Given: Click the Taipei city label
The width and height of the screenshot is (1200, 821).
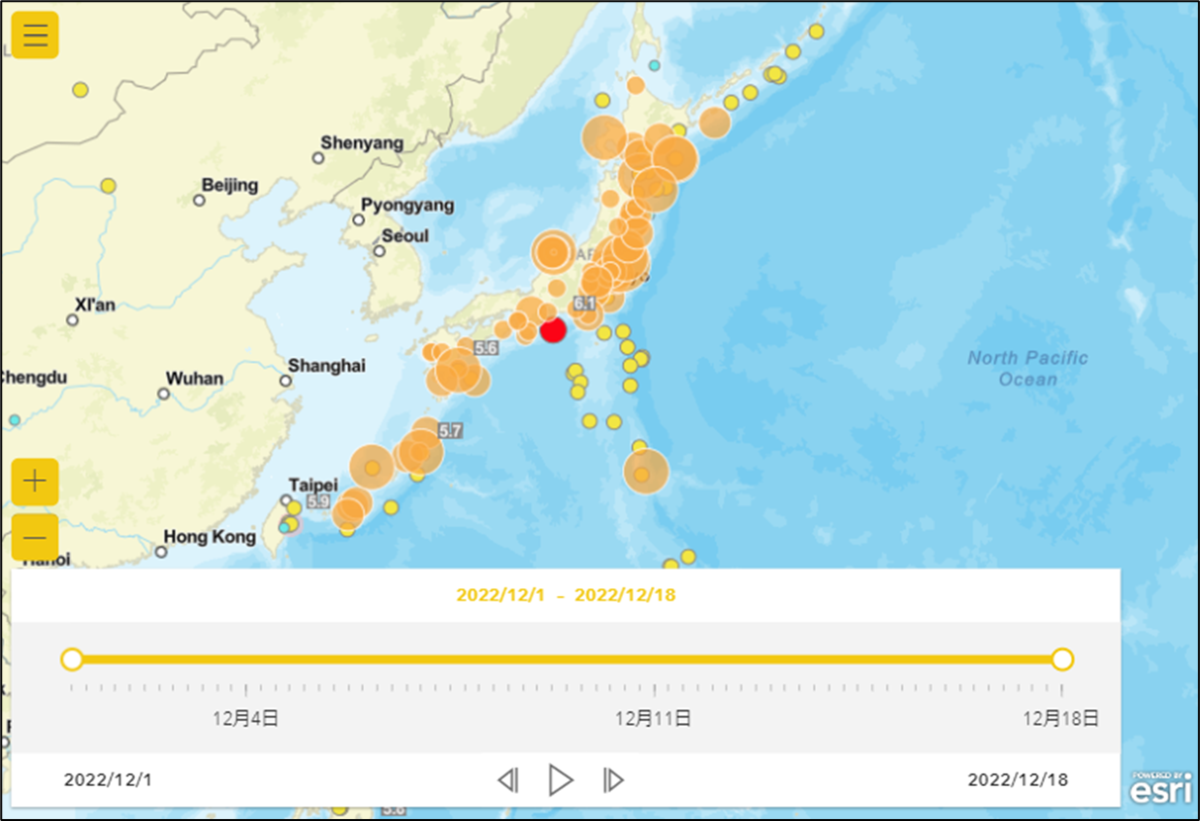Looking at the screenshot, I should 313,485.
